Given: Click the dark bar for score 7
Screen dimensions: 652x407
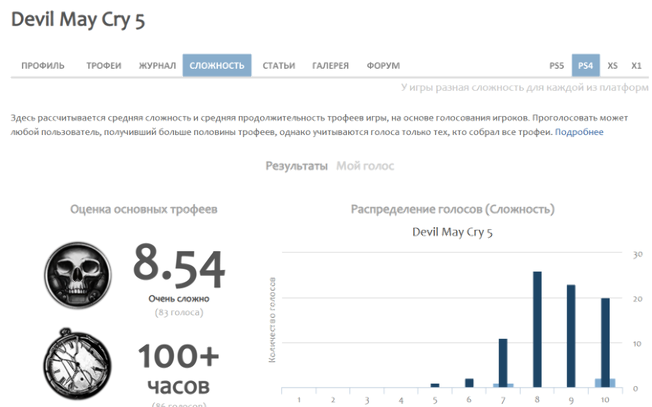Looking at the screenshot, I should pos(503,363).
